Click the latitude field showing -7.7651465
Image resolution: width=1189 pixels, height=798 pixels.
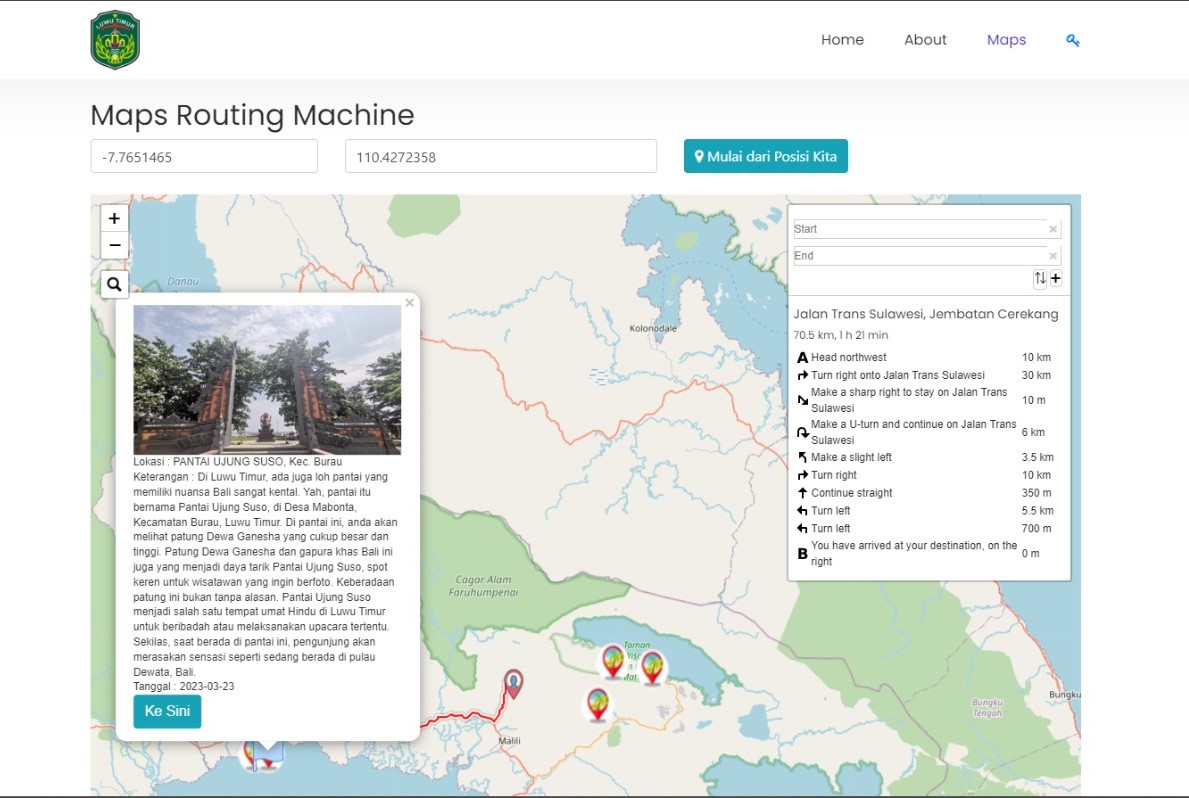coord(204,156)
